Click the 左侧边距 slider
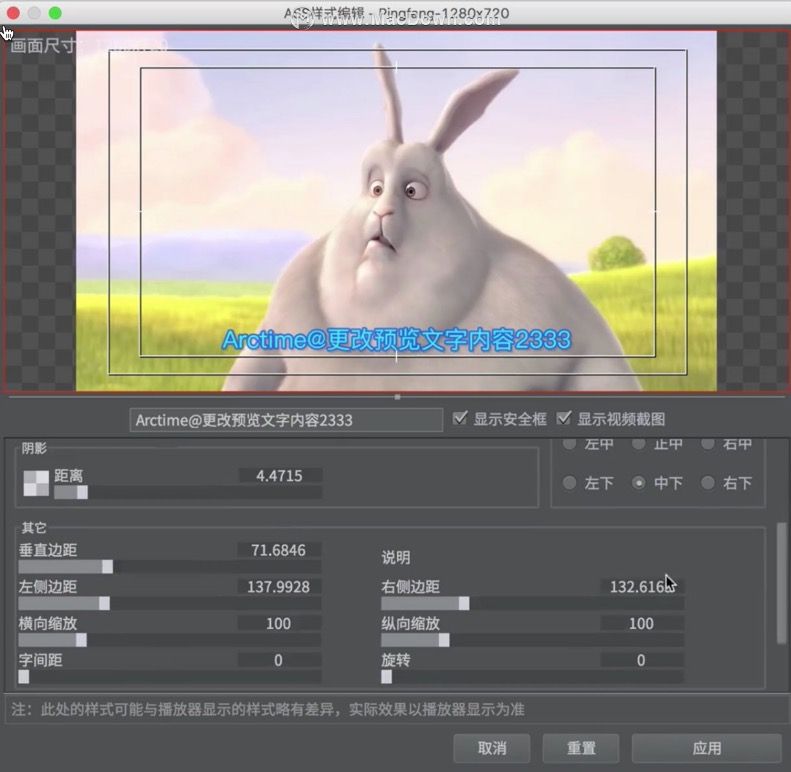This screenshot has height=772, width=791. 170,603
